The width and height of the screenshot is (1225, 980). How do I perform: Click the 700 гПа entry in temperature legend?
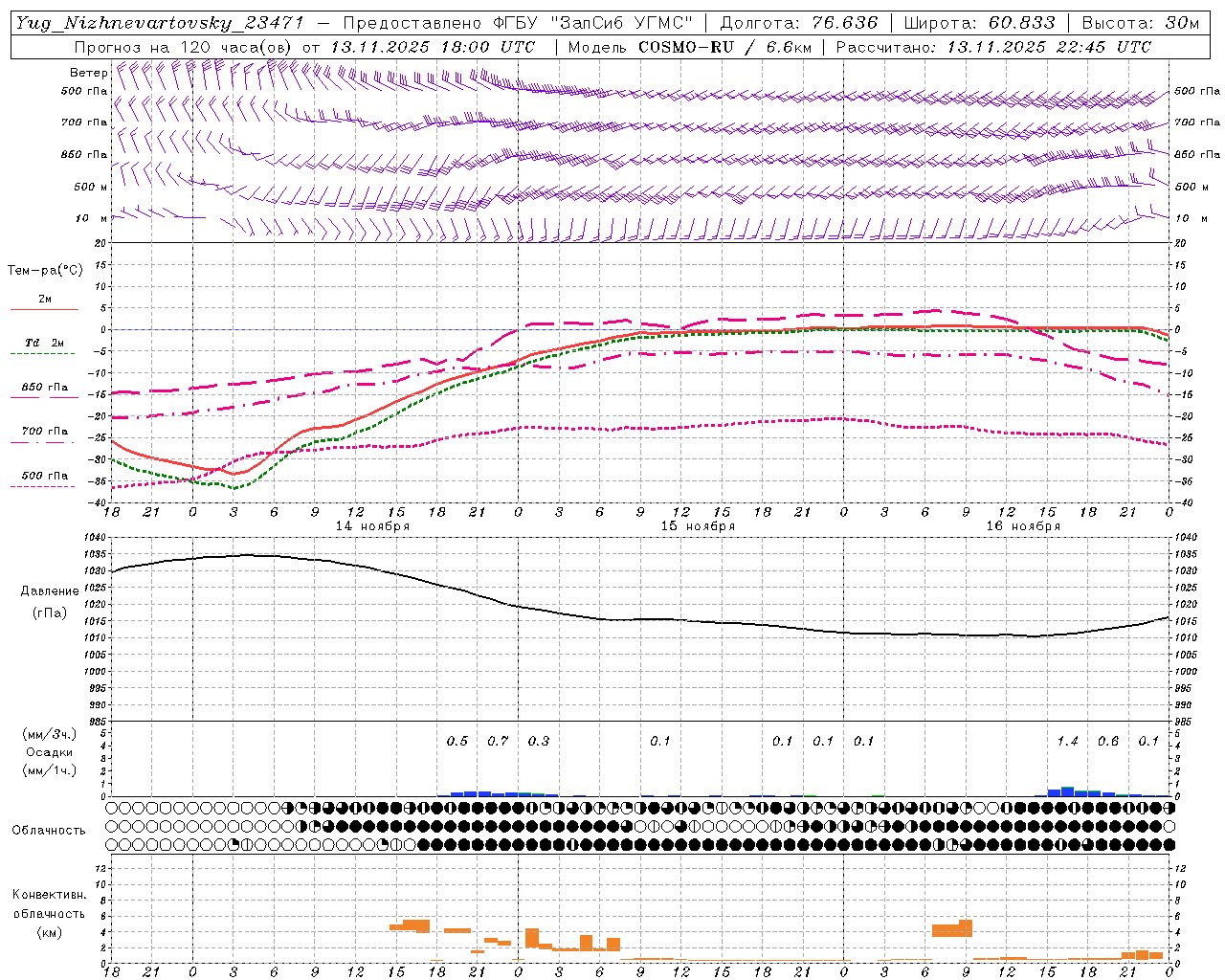44,432
